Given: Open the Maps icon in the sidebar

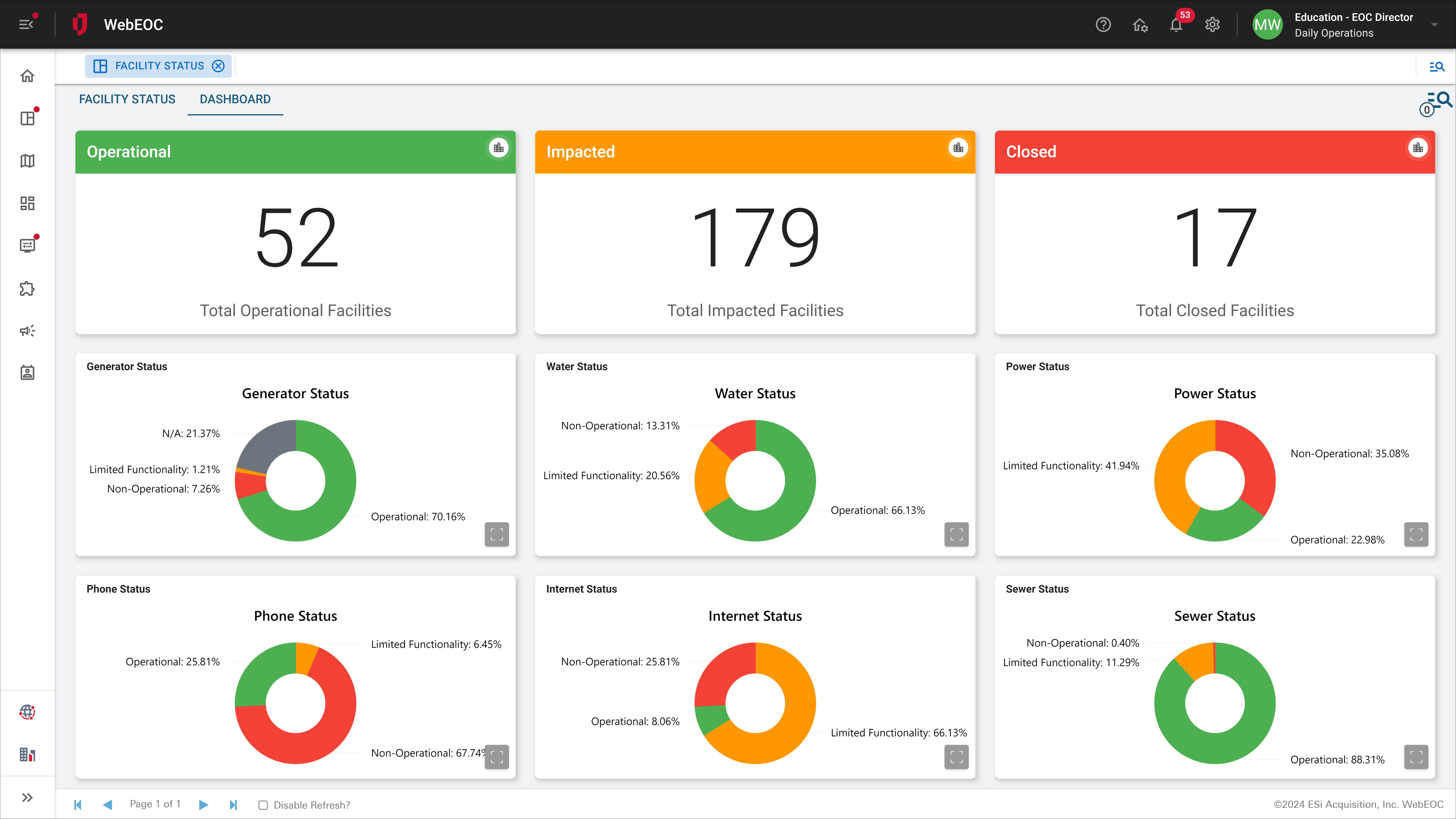Looking at the screenshot, I should [x=27, y=161].
